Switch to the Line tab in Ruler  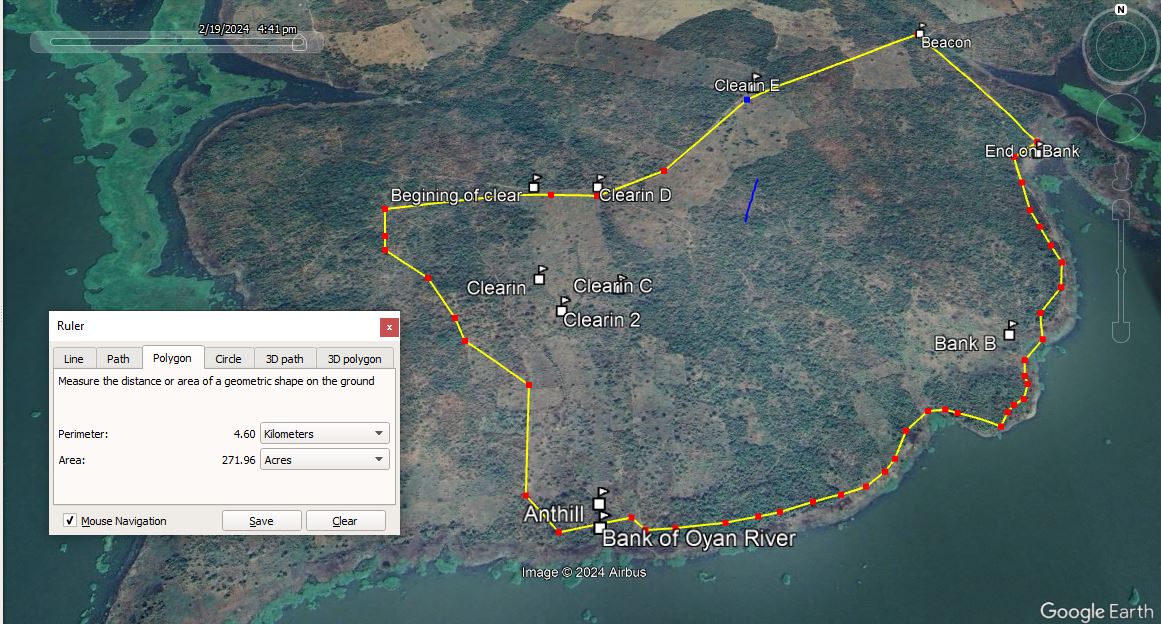[x=74, y=359]
